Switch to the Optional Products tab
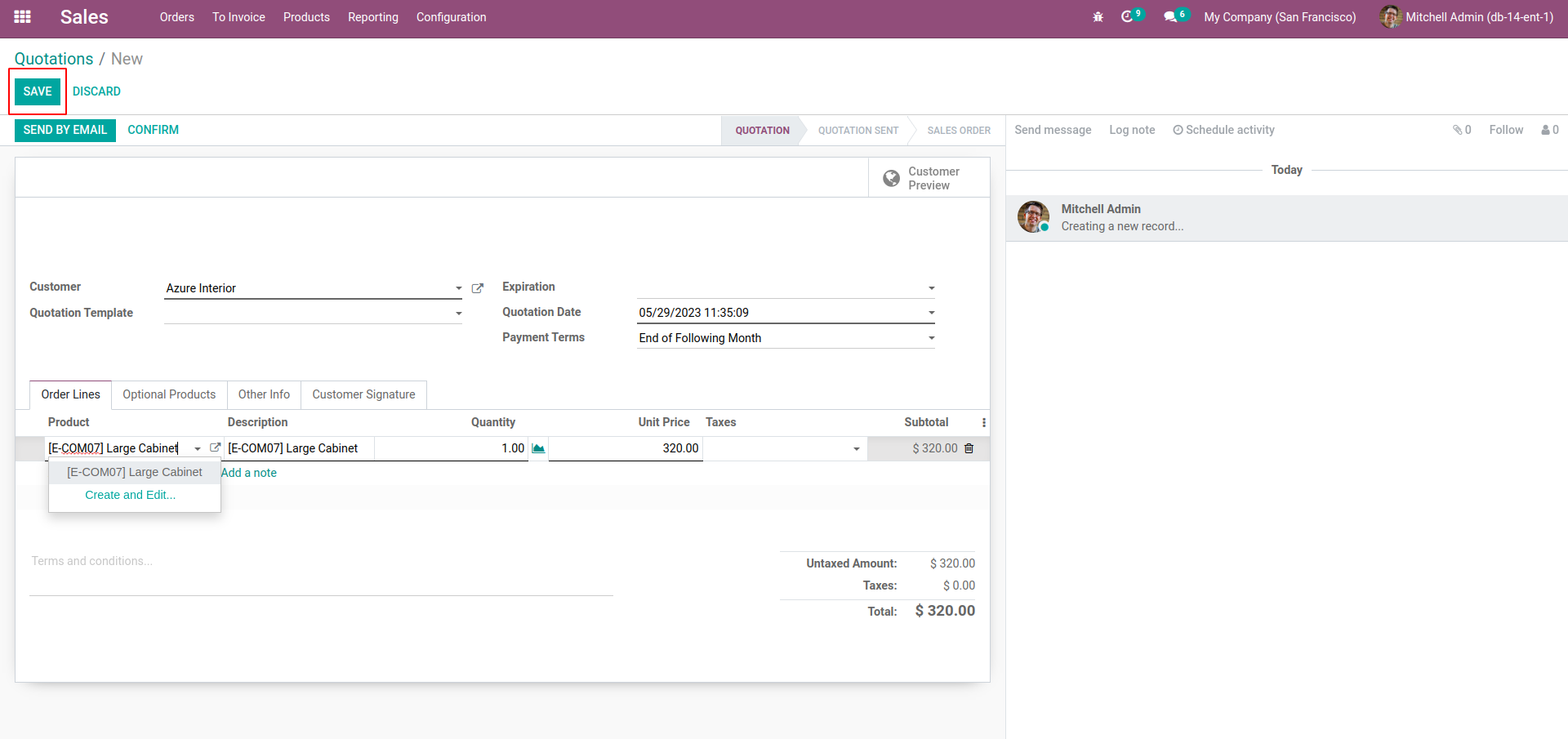 (169, 394)
